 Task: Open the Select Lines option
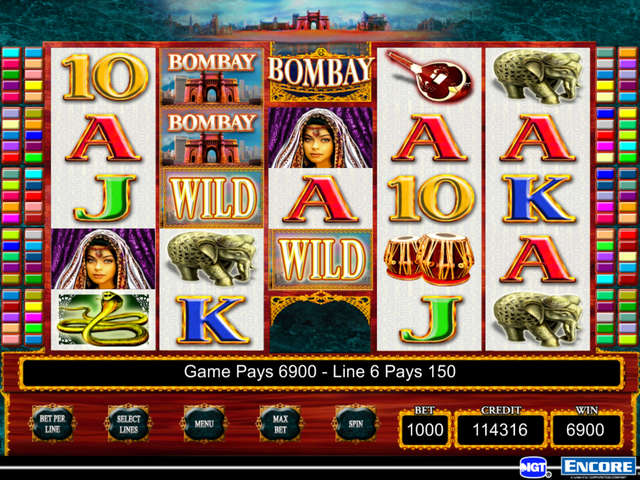pyautogui.click(x=129, y=424)
